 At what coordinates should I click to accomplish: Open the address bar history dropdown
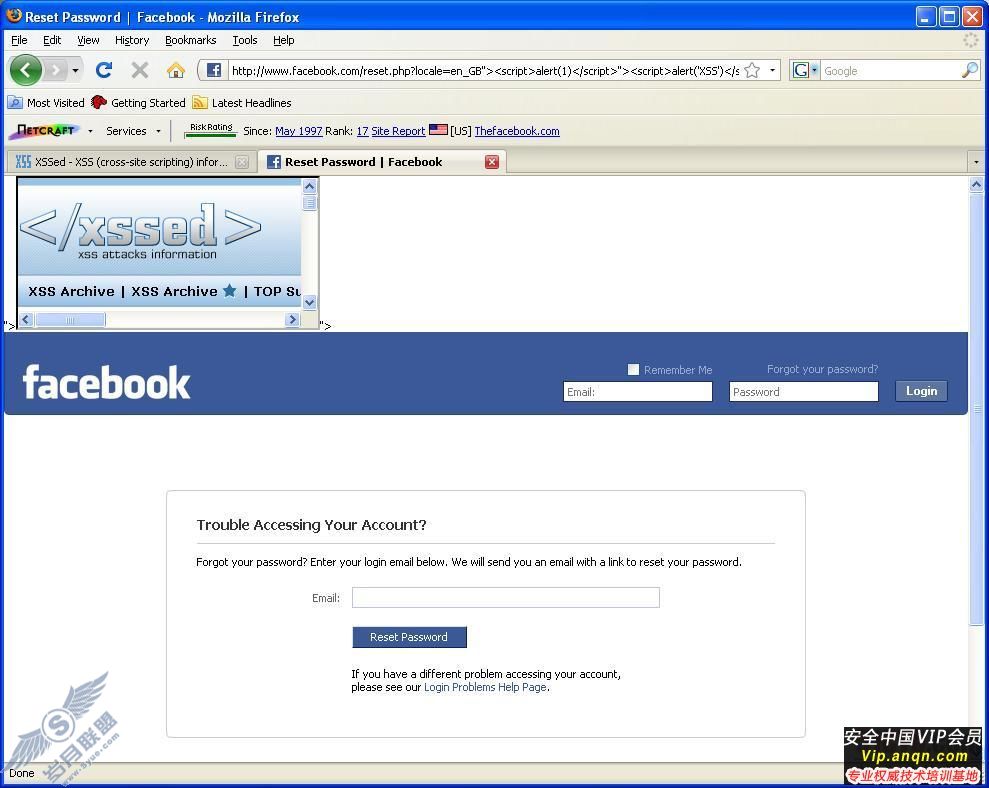[772, 70]
